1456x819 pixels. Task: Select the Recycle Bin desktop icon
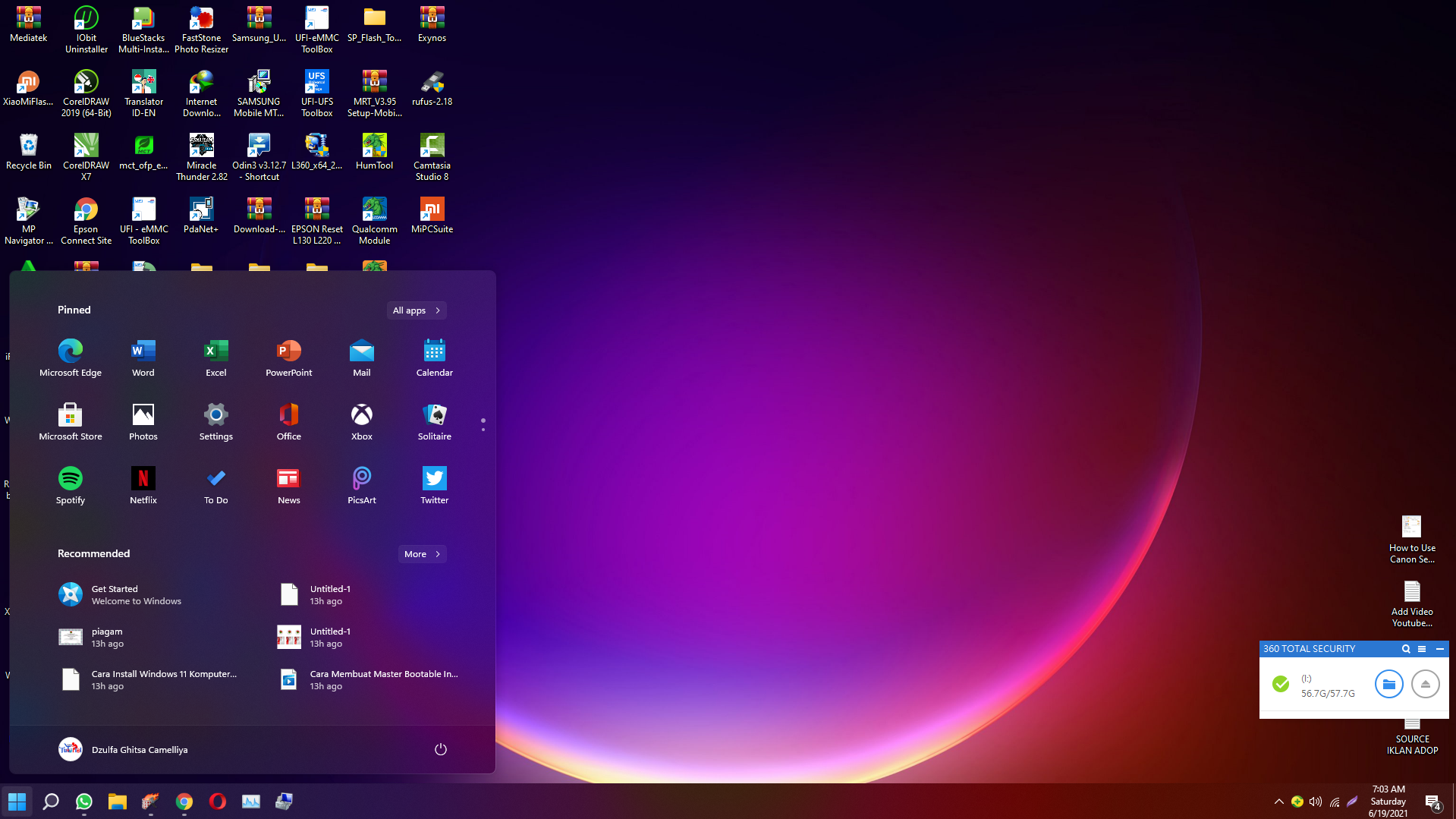click(x=29, y=152)
